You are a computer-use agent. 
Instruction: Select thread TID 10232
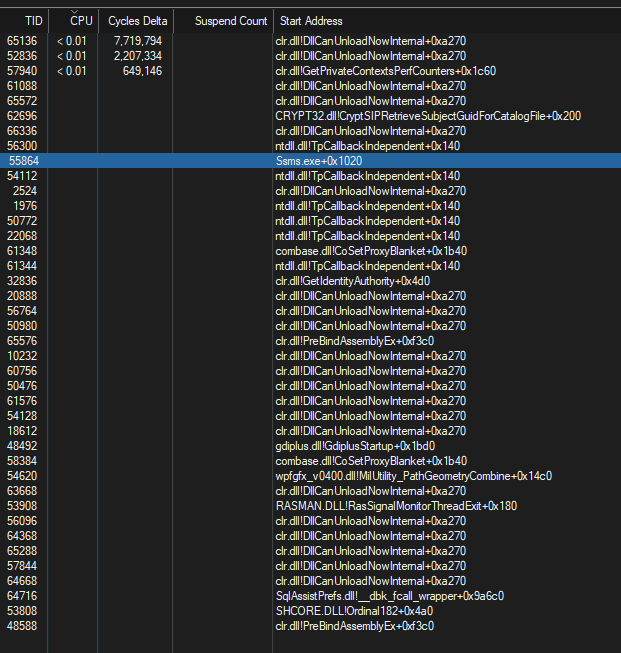click(x=310, y=356)
